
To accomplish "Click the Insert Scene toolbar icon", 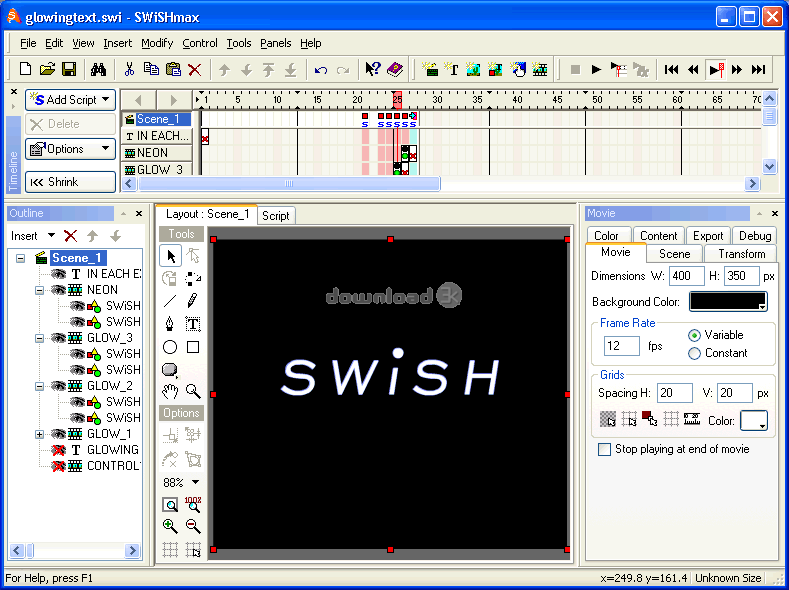I will (430, 69).
